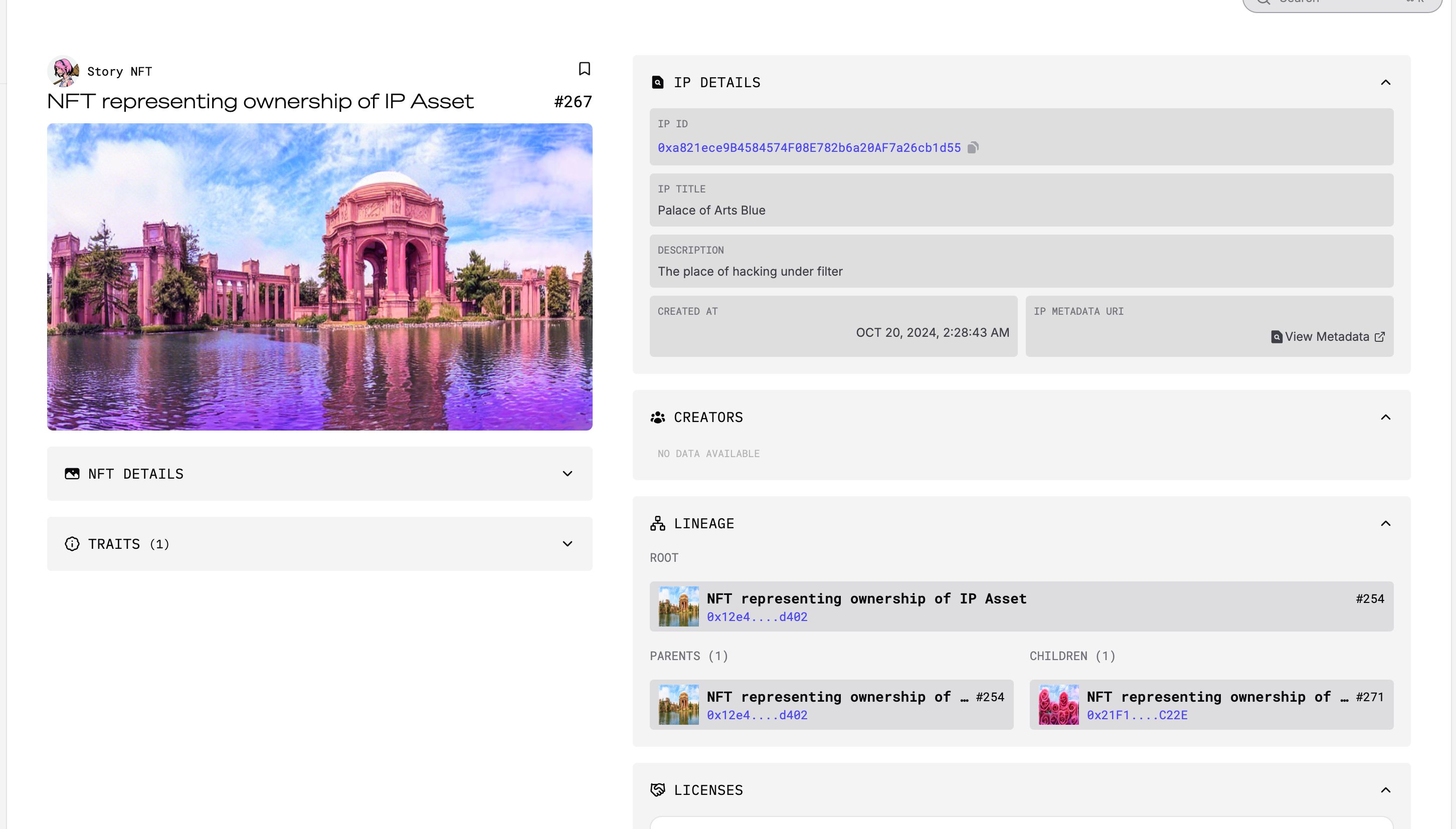Click the IP title Palace of Arts Blue
The width and height of the screenshot is (1456, 829).
coord(711,210)
